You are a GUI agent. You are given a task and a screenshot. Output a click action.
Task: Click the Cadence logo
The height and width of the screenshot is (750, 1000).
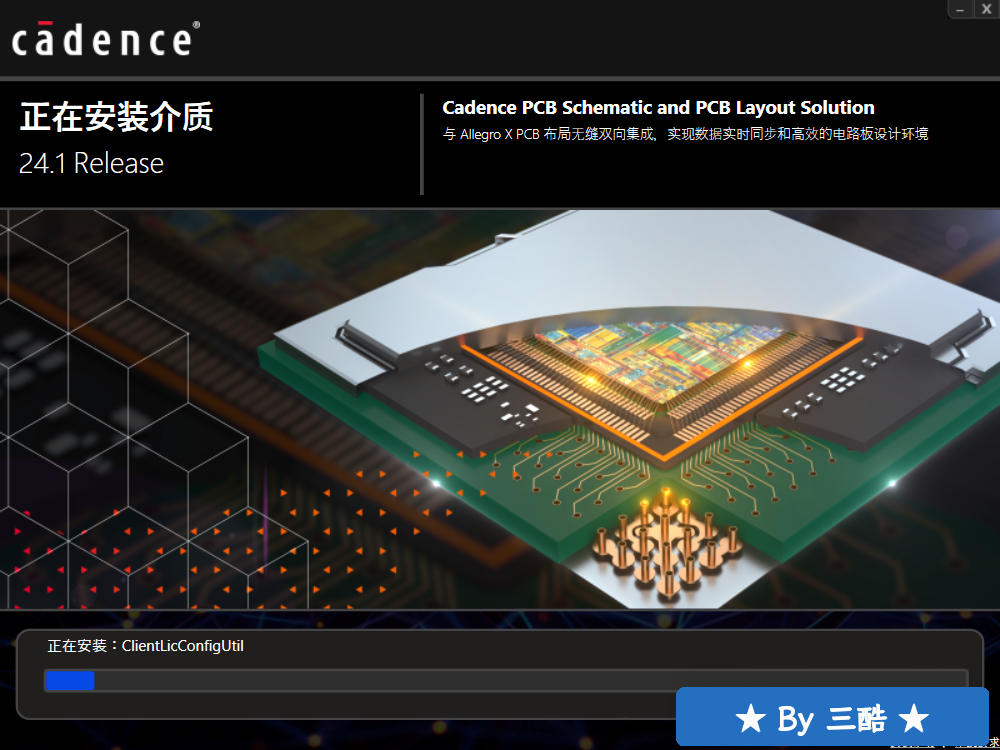[106, 38]
